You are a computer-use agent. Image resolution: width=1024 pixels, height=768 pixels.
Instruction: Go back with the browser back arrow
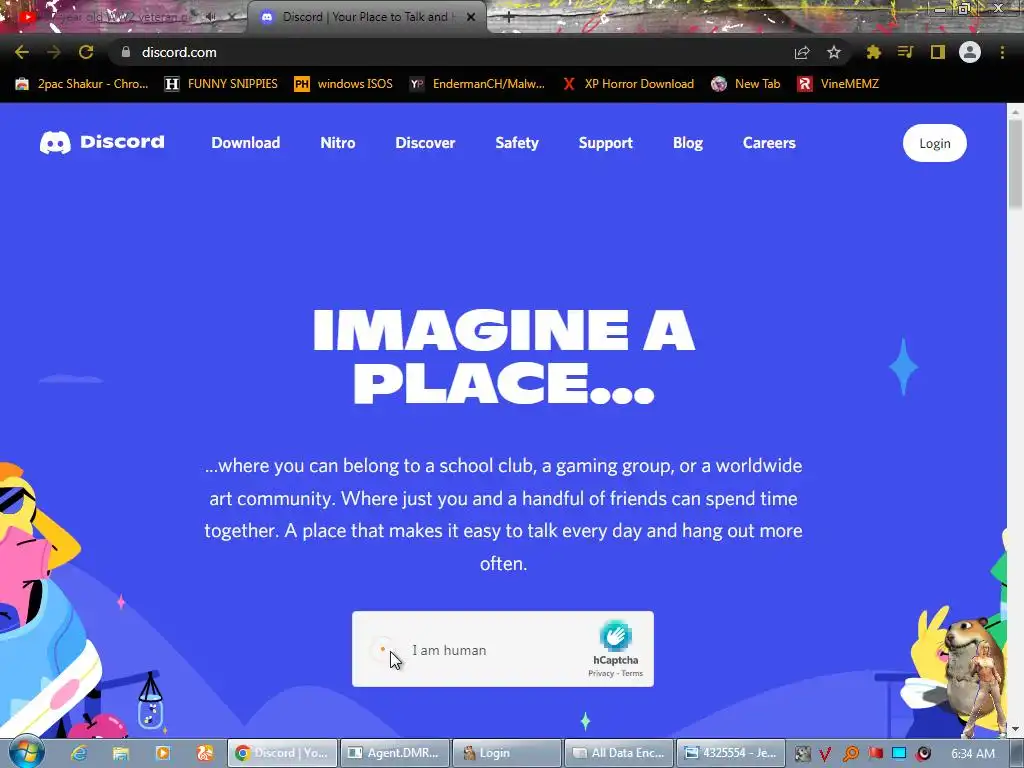click(22, 52)
